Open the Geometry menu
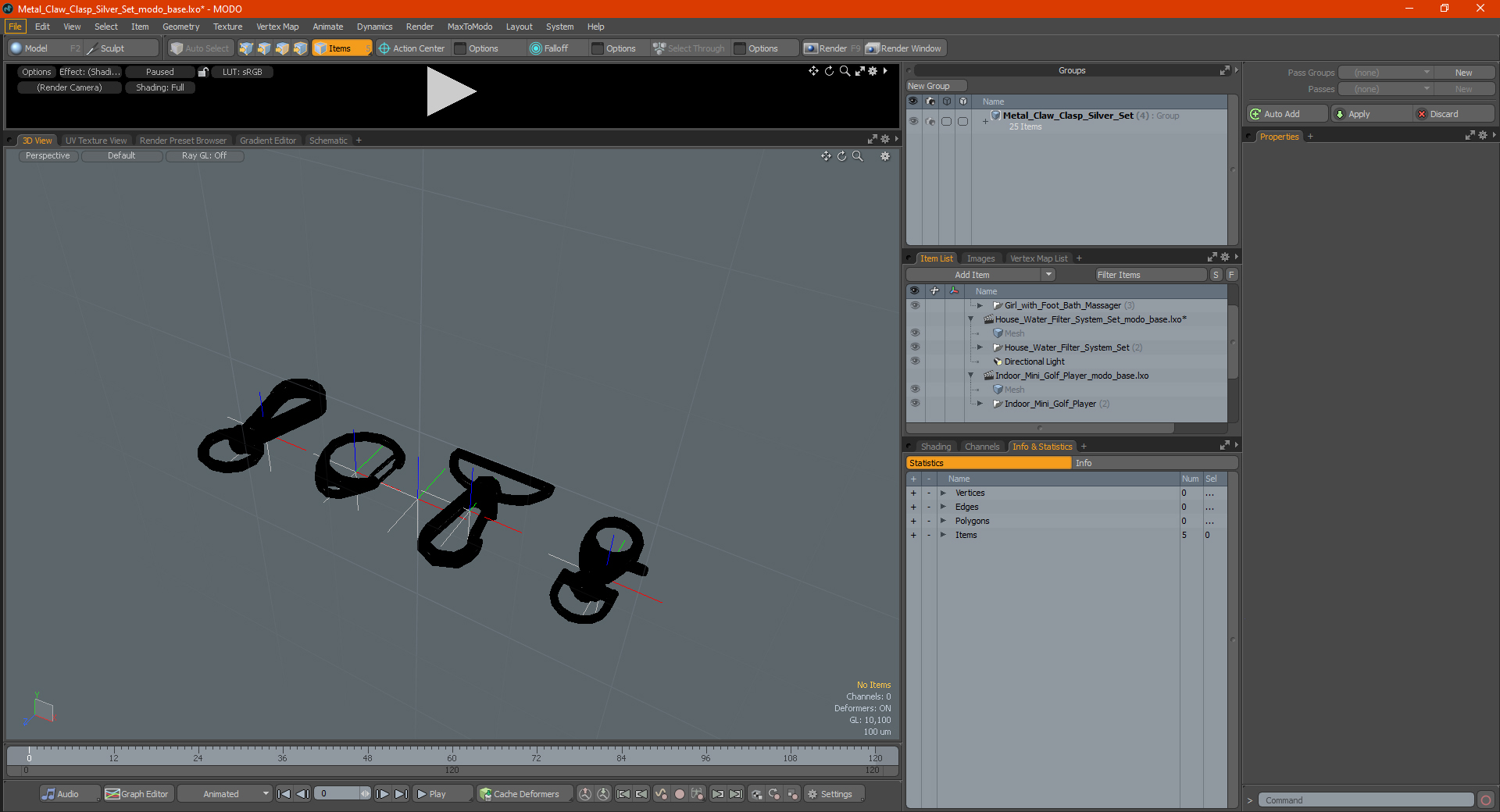Screen dimensions: 1500x812 pyautogui.click(x=180, y=27)
